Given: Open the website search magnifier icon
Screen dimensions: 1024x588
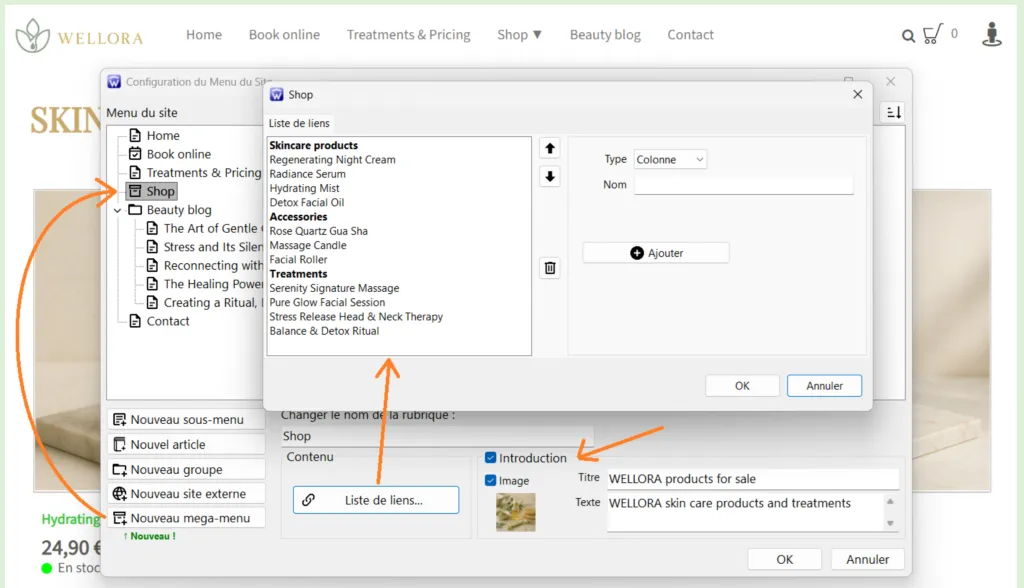Looking at the screenshot, I should coord(908,36).
